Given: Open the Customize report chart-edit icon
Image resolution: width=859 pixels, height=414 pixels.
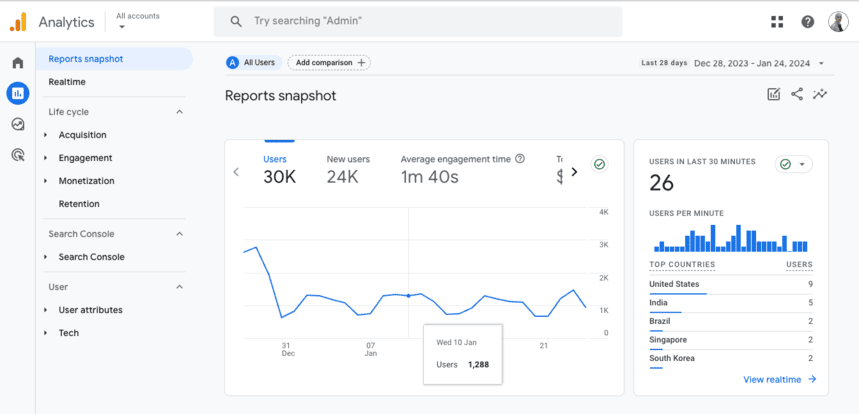Looking at the screenshot, I should tap(774, 94).
